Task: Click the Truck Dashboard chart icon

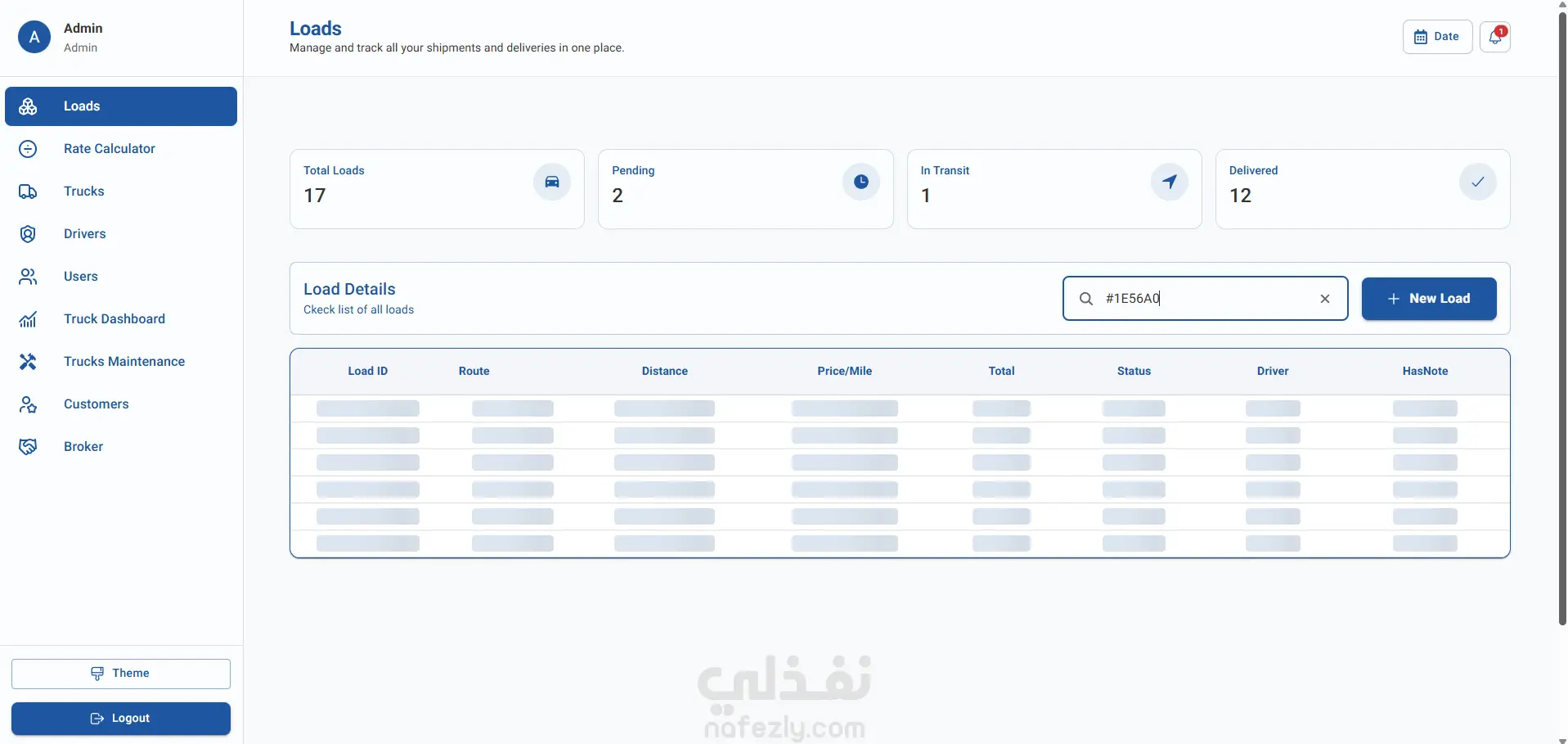Action: pos(28,319)
